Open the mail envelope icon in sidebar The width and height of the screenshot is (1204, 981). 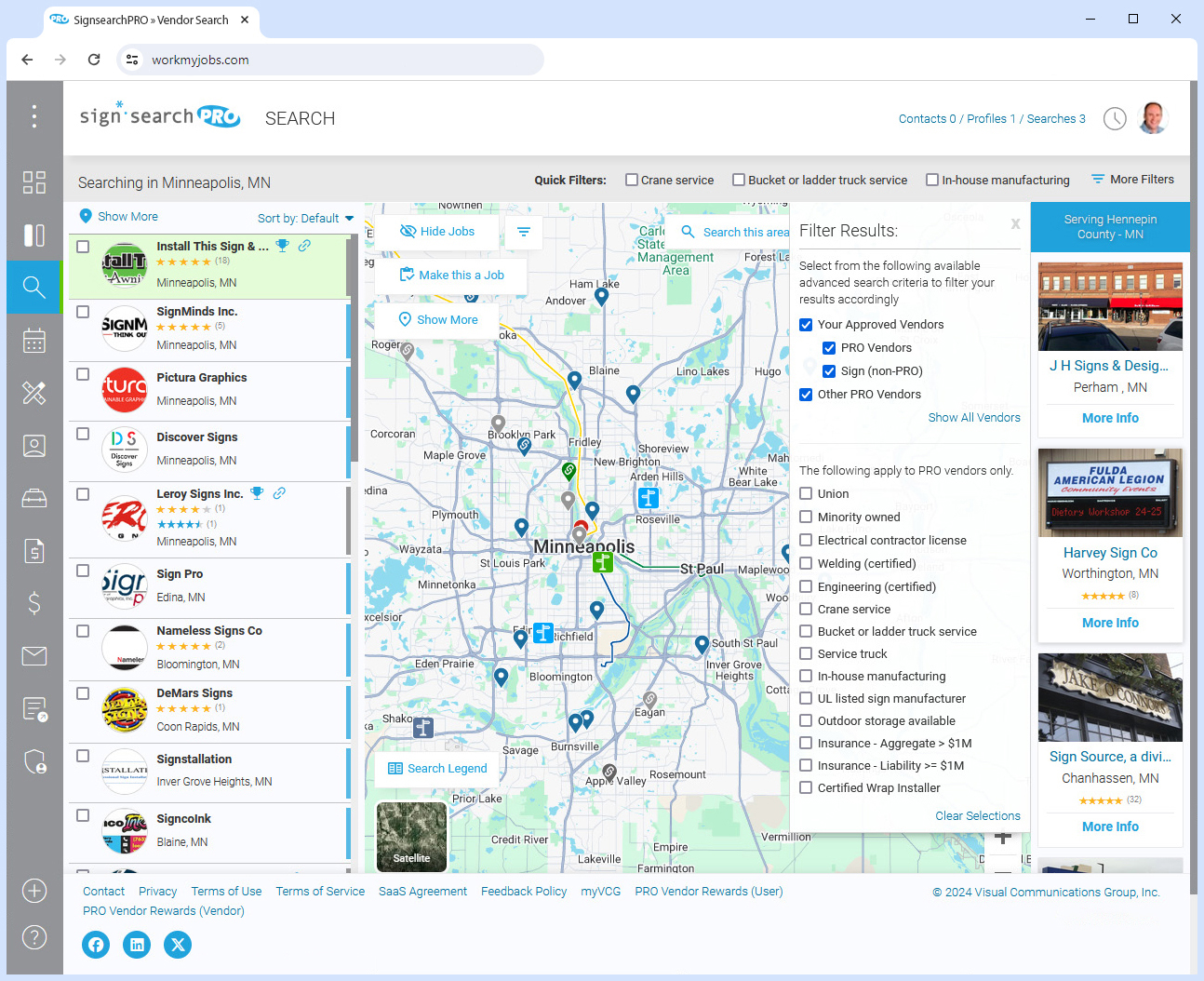[34, 656]
